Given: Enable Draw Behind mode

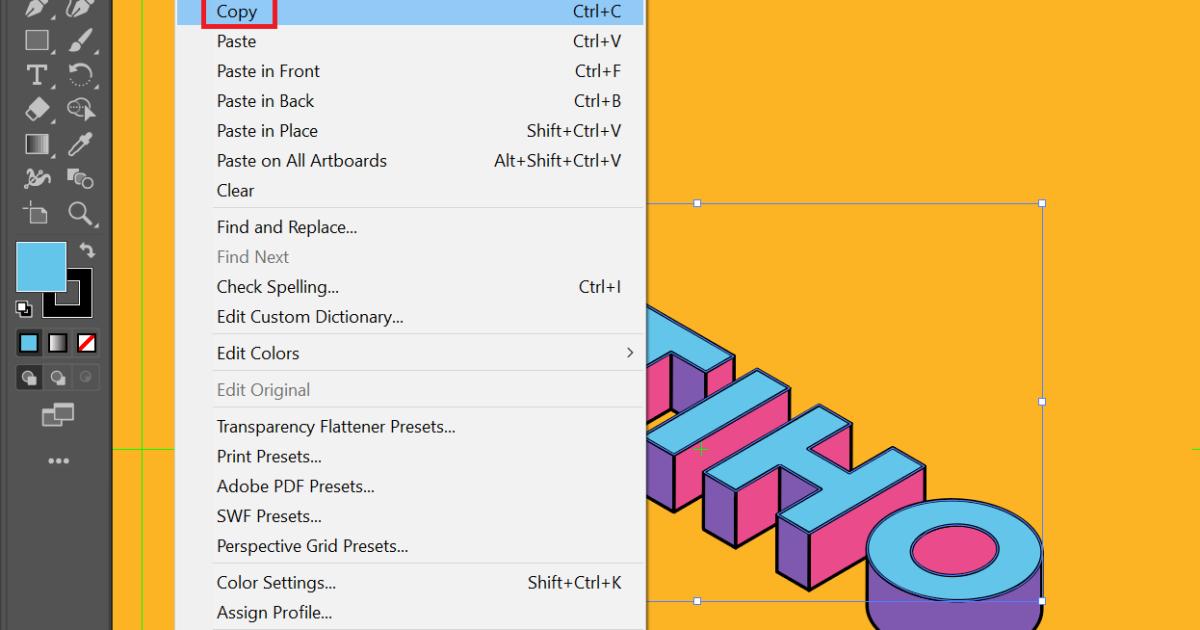Looking at the screenshot, I should [x=58, y=378].
